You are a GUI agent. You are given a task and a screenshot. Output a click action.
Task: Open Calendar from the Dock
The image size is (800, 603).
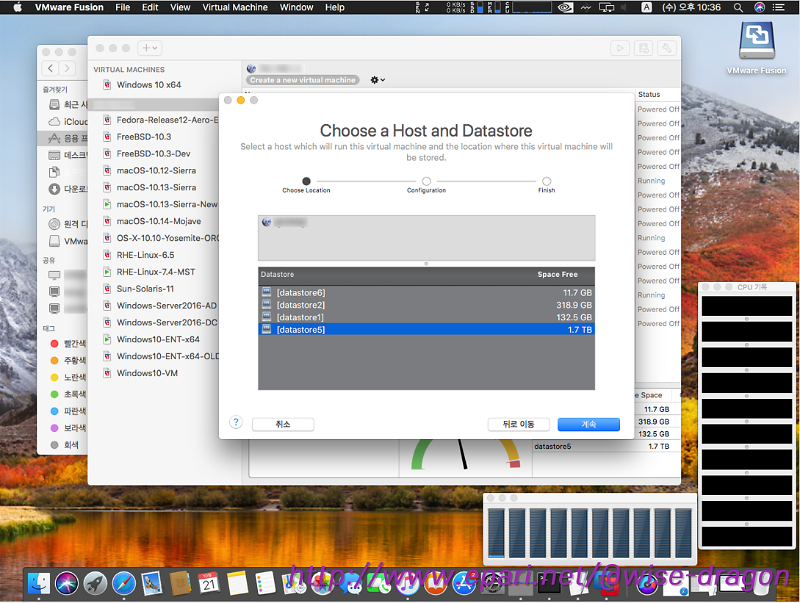click(209, 584)
